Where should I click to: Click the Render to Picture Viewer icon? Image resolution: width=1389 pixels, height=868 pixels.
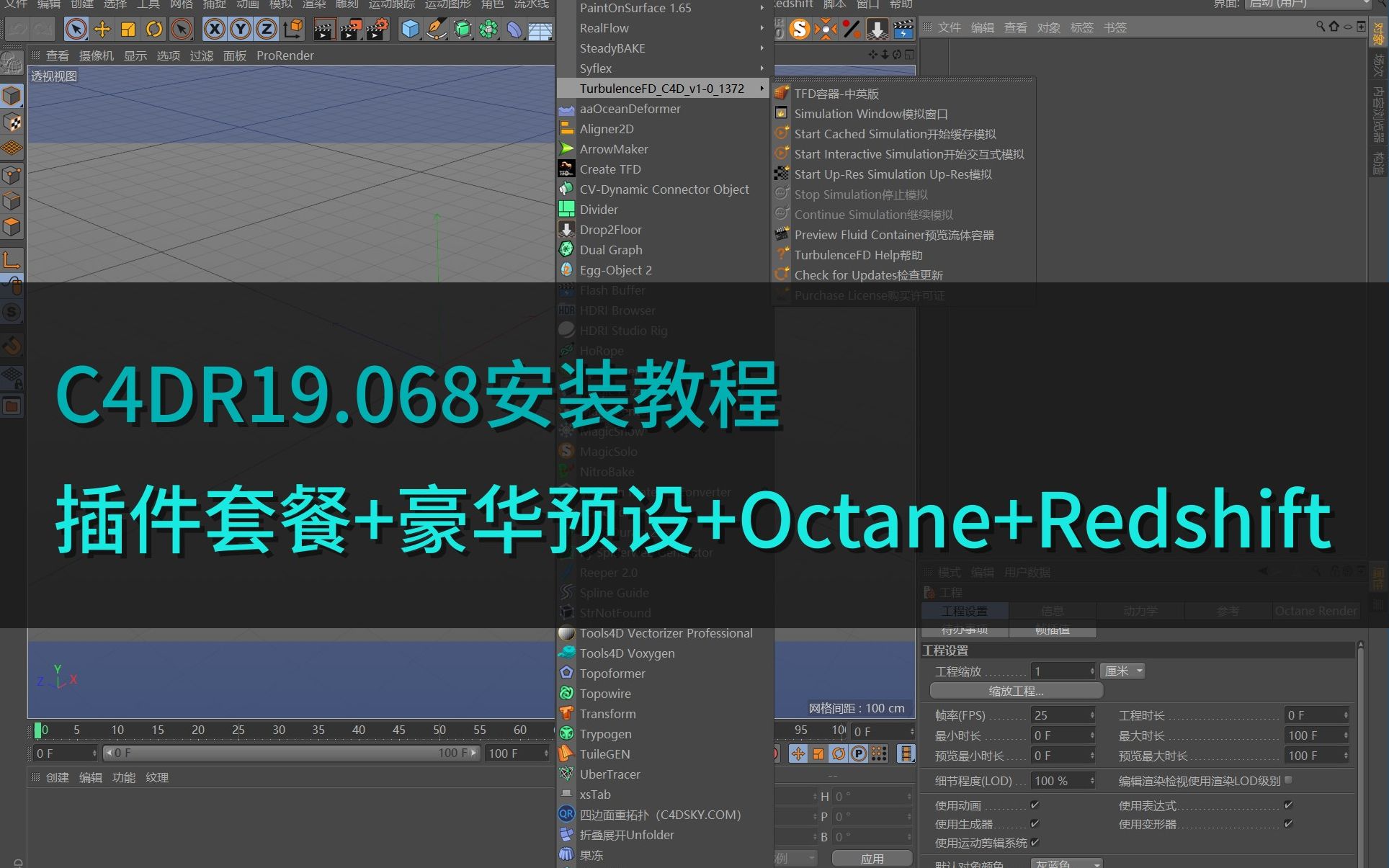coord(352,29)
